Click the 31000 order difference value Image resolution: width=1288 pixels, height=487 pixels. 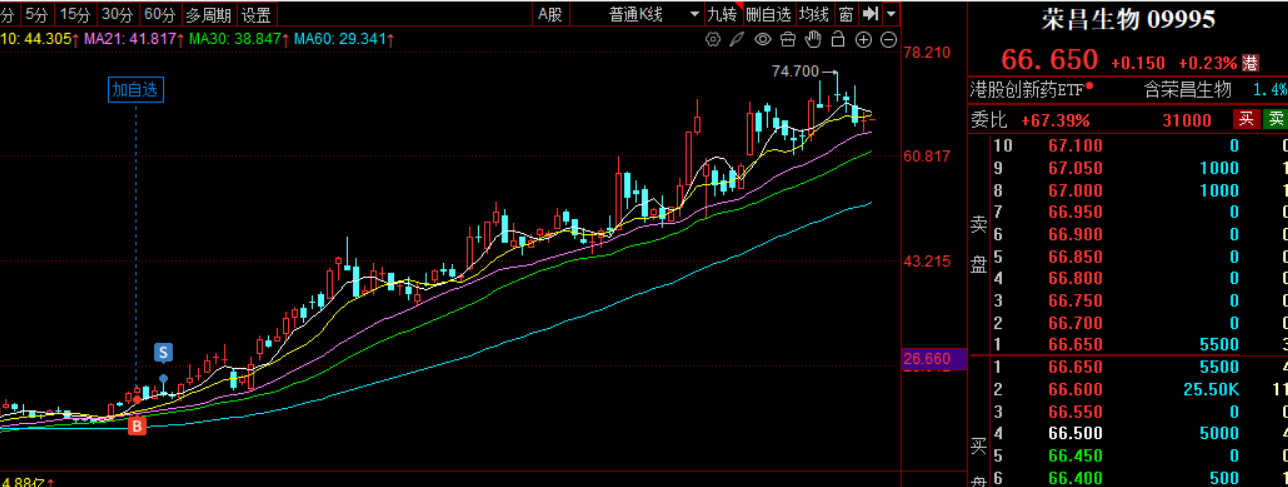(x=1187, y=120)
